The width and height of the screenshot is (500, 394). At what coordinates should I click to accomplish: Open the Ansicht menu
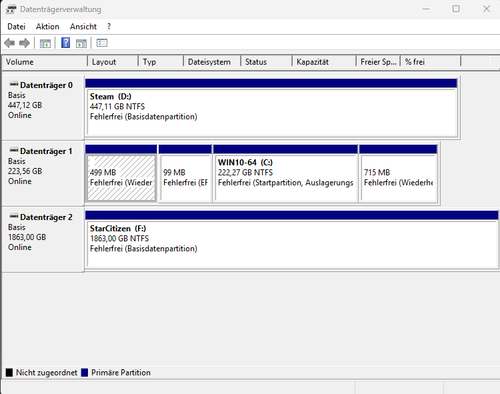coord(83,26)
